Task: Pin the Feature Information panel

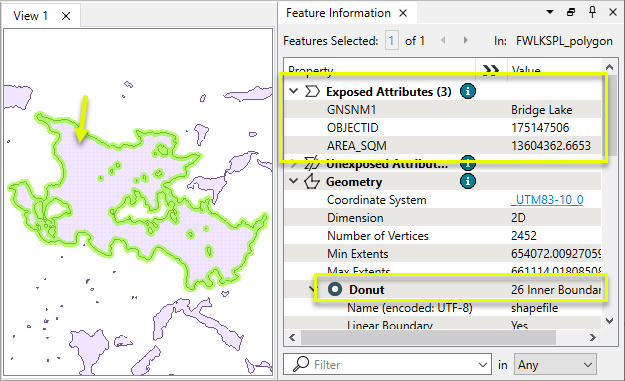Action: (x=592, y=12)
